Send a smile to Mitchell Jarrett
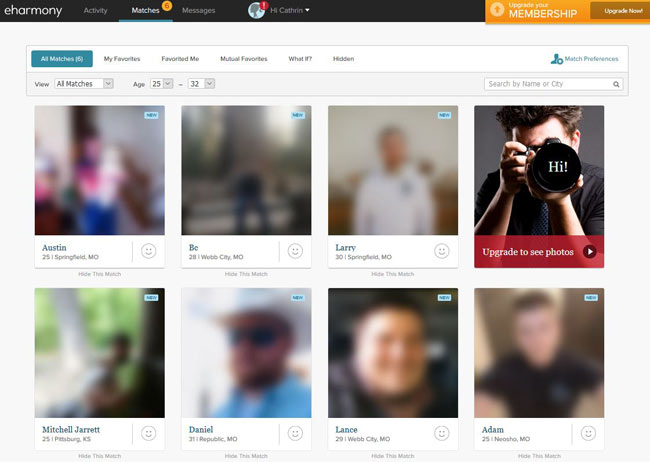 tap(149, 433)
